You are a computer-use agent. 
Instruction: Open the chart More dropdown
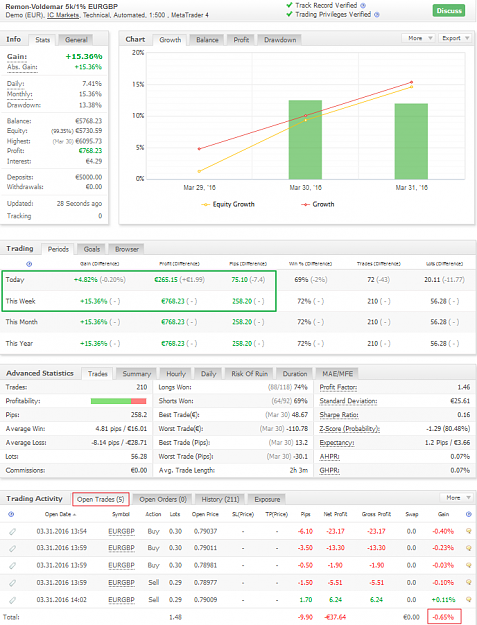click(x=418, y=38)
